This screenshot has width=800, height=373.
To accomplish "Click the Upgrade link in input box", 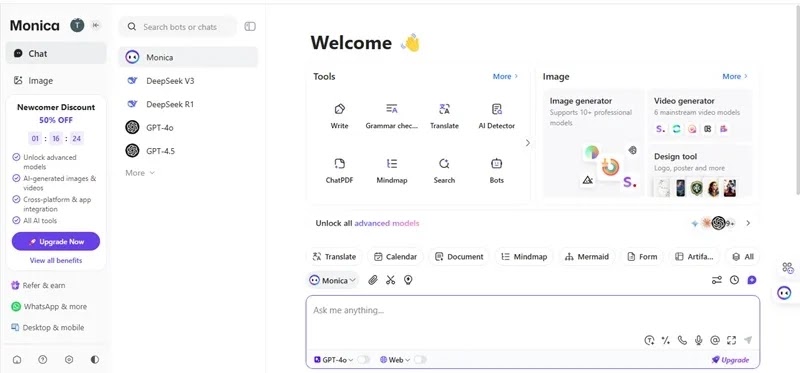I will click(x=730, y=360).
